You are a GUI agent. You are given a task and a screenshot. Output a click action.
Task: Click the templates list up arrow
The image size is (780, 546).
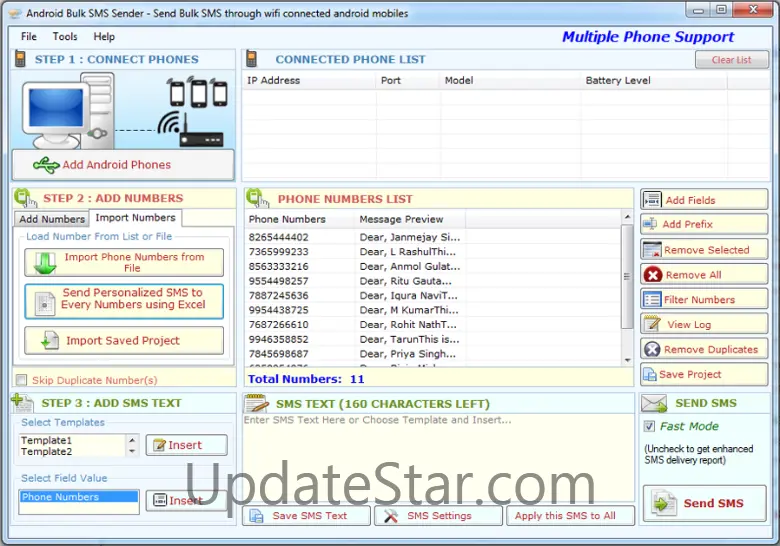point(132,440)
